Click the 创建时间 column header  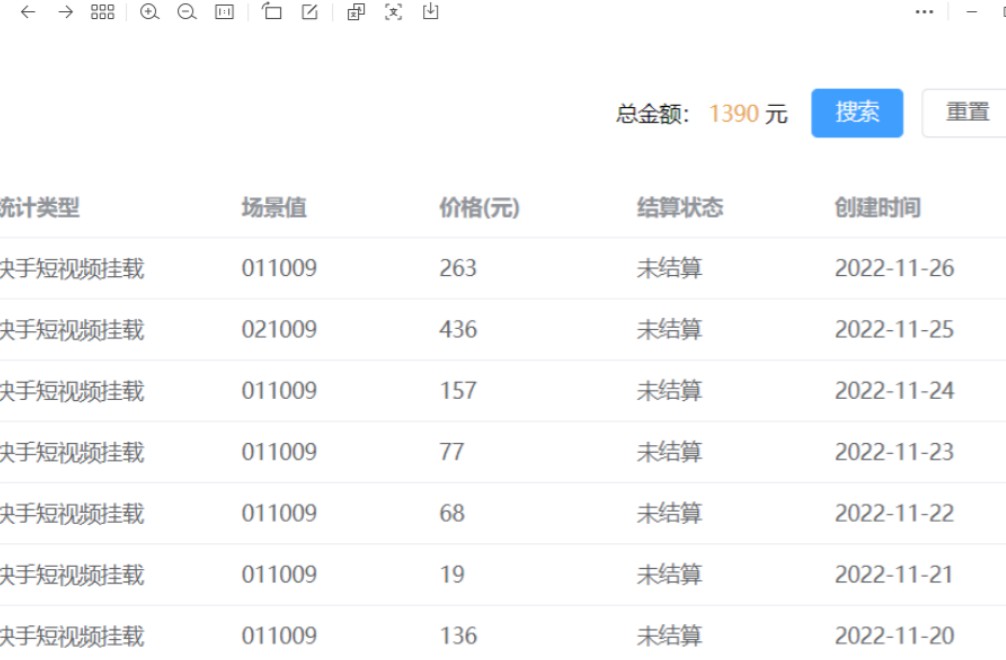(878, 208)
